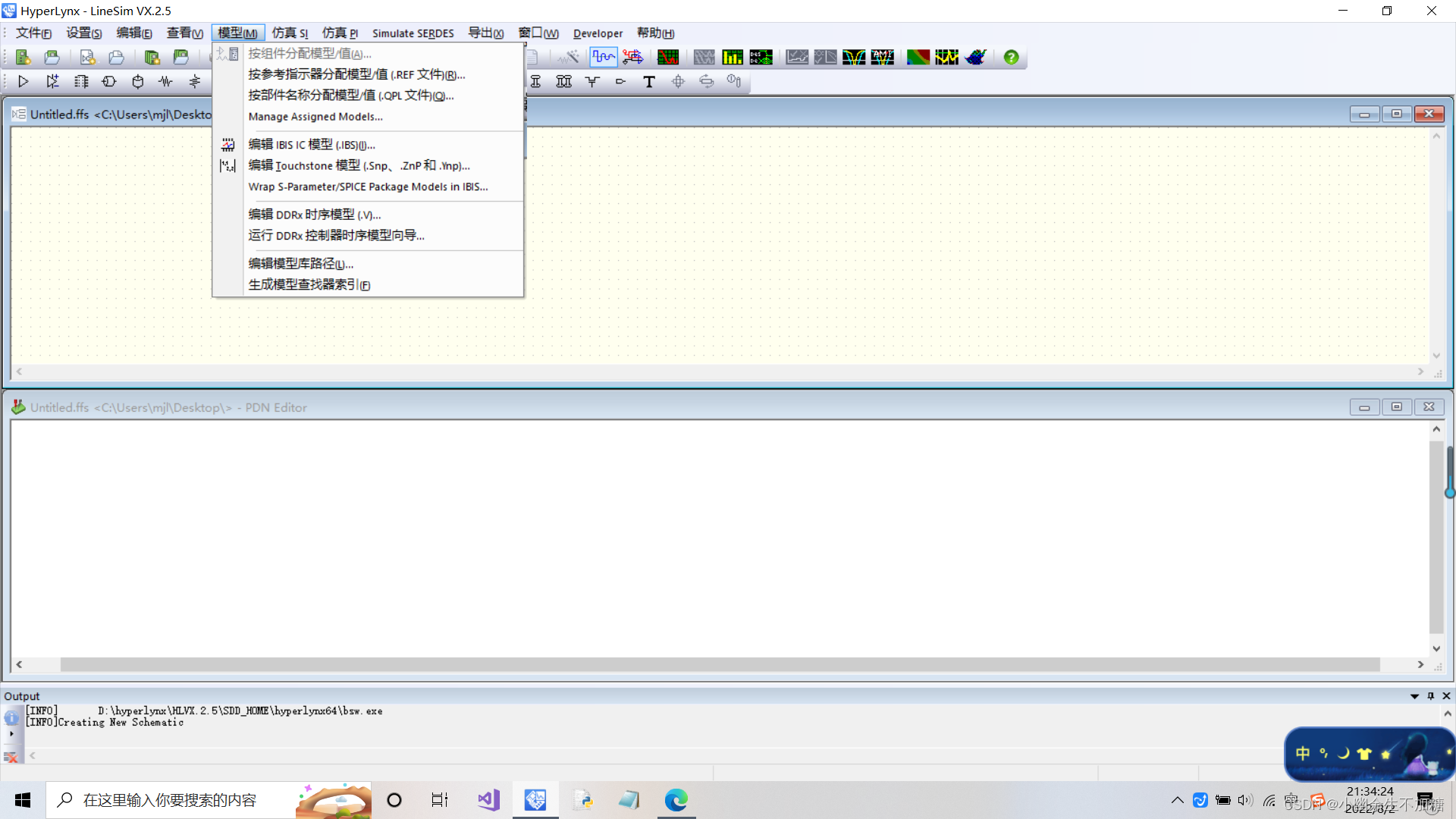Screen dimensions: 1456x819
Task: Click PDN Editor vertical scrollbar down arrow
Action: (1436, 649)
